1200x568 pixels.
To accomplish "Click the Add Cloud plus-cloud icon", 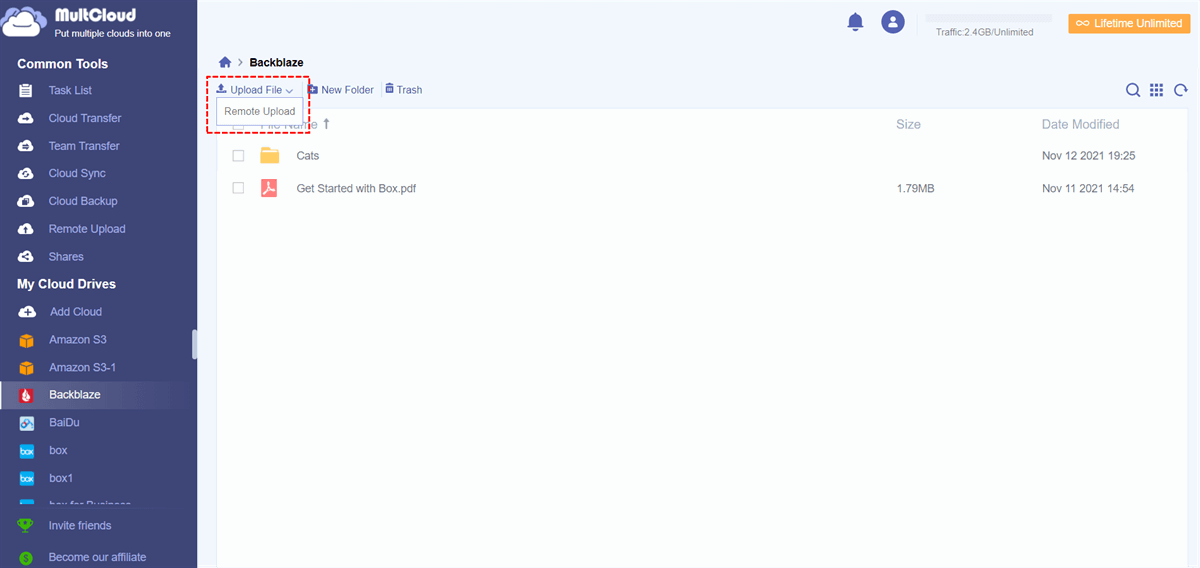I will click(27, 312).
